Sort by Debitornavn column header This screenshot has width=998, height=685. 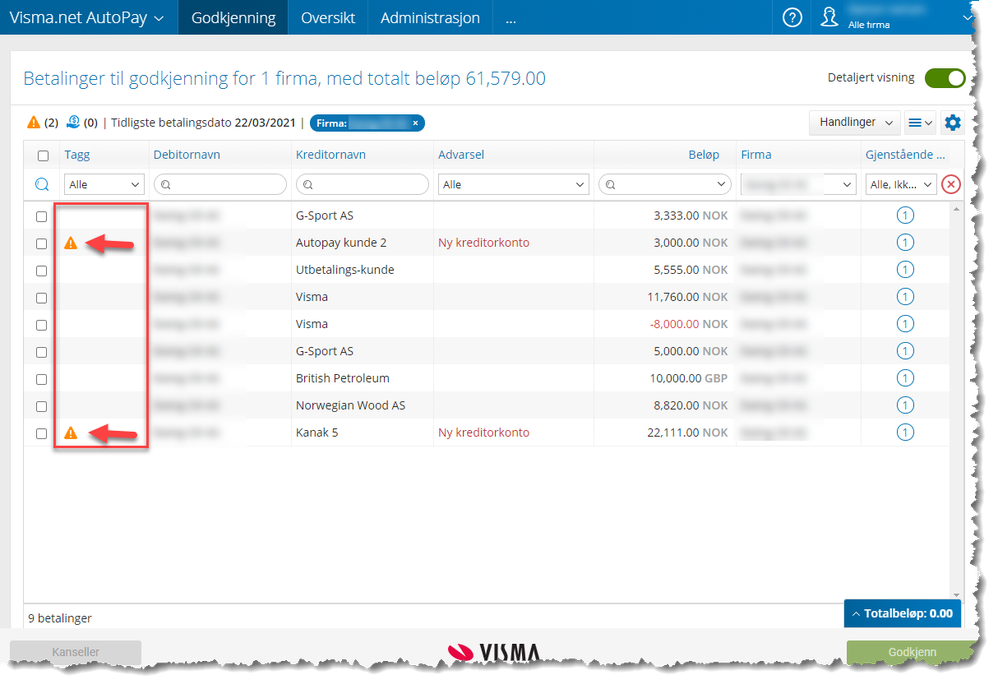[186, 155]
